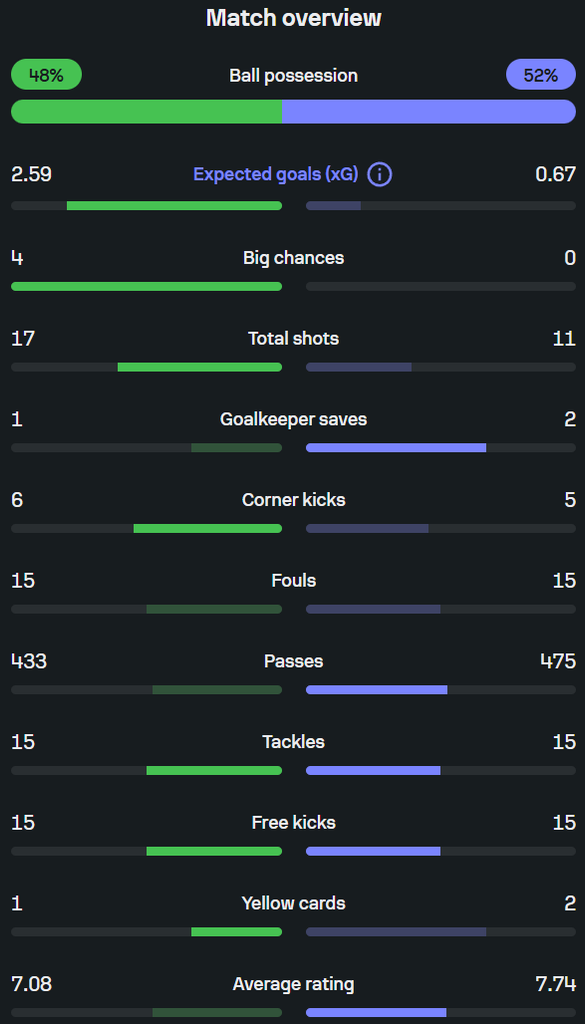Click the green Big chances bar
This screenshot has width=585, height=1024.
(146, 287)
